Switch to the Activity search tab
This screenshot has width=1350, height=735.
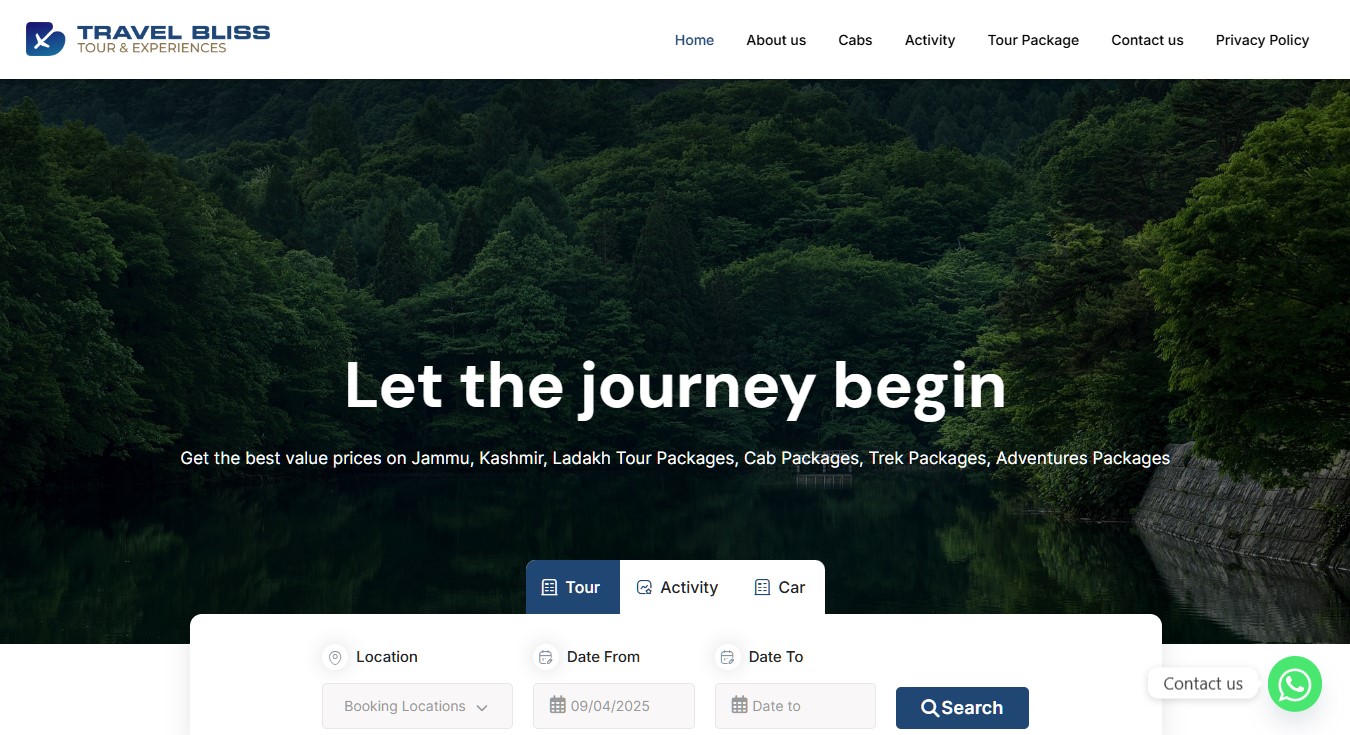(677, 588)
